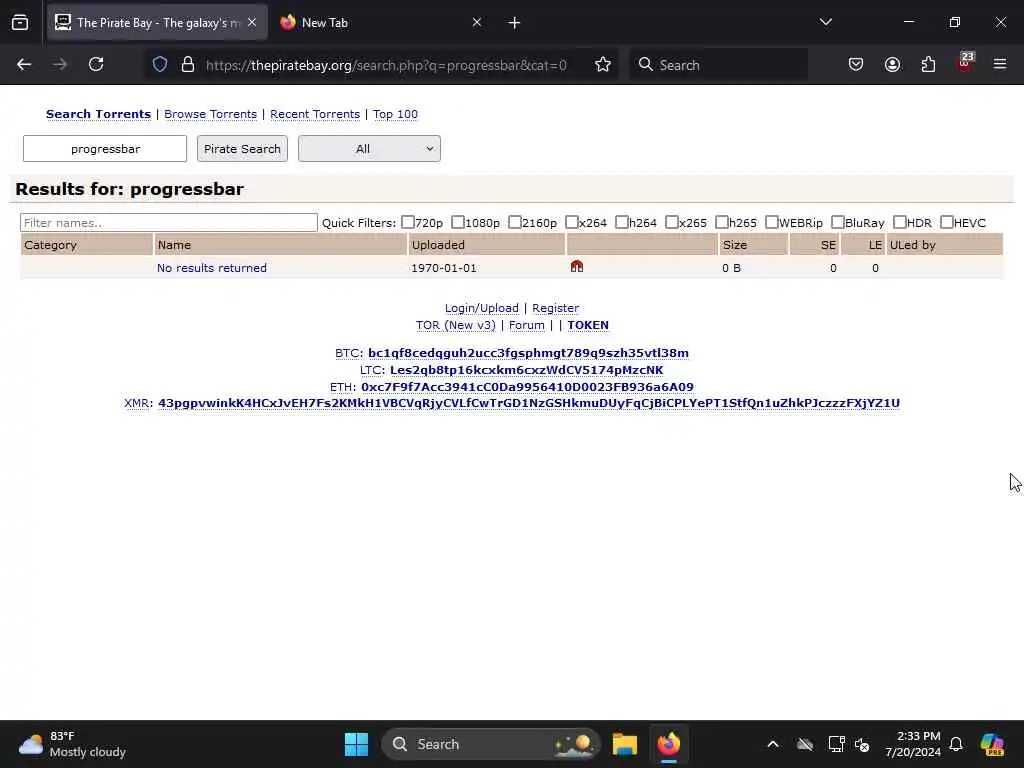Open Firefox View recent browsing icon
The image size is (1024, 768).
tap(20, 23)
